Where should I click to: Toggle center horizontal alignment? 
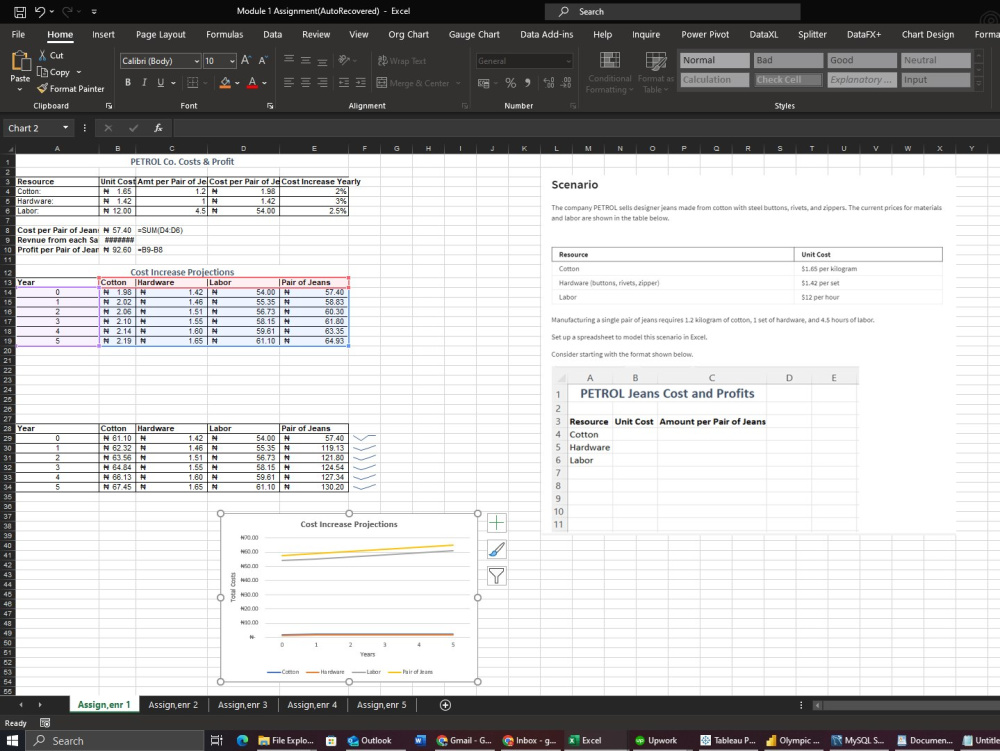(x=305, y=82)
